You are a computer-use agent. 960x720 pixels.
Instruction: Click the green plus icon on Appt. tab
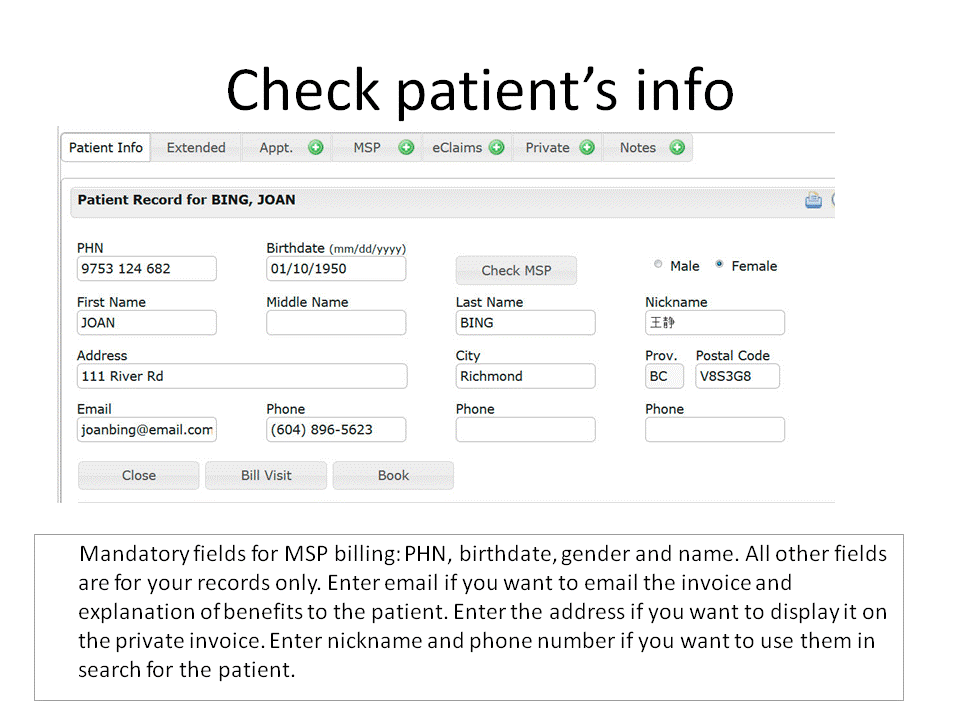316,148
